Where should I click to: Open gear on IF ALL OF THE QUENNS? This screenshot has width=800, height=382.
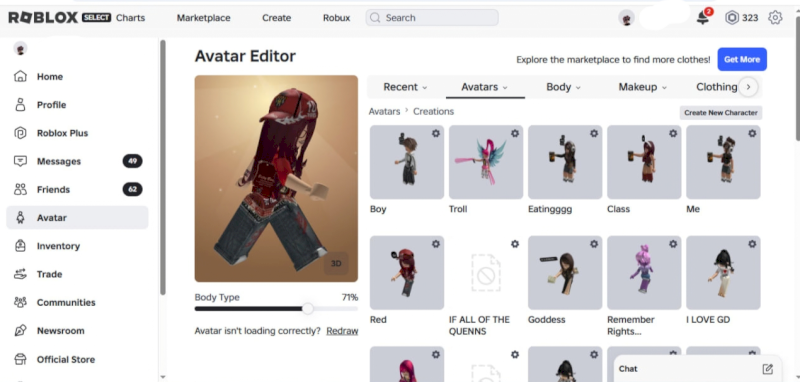(515, 244)
